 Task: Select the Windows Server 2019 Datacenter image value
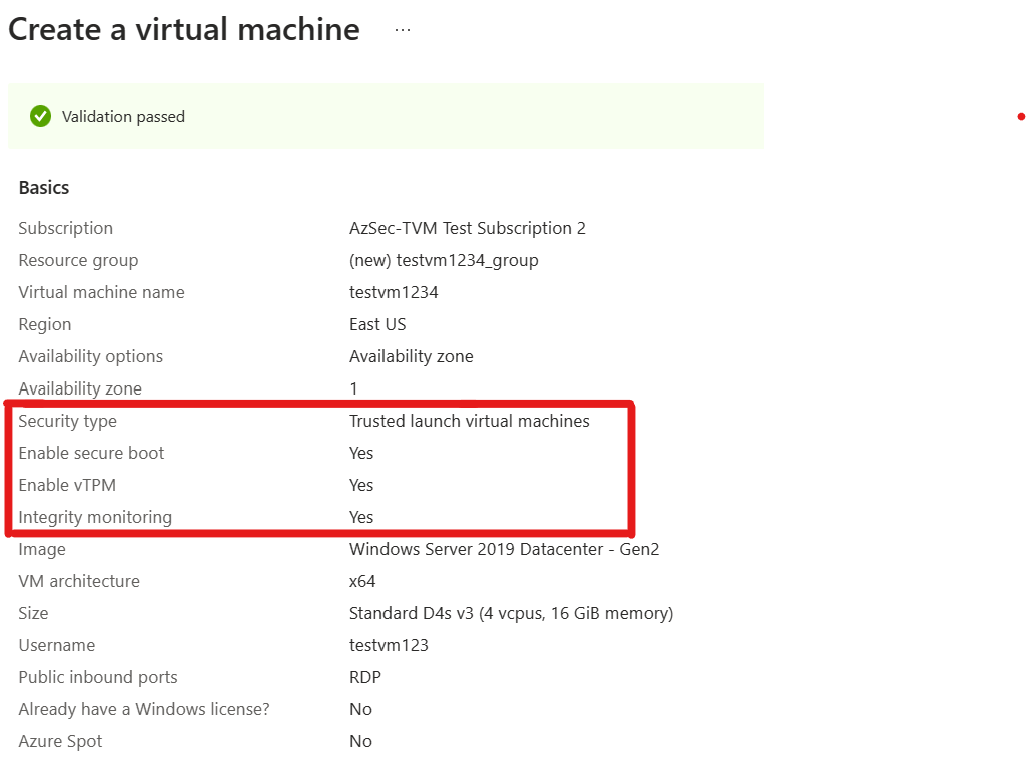coord(504,549)
